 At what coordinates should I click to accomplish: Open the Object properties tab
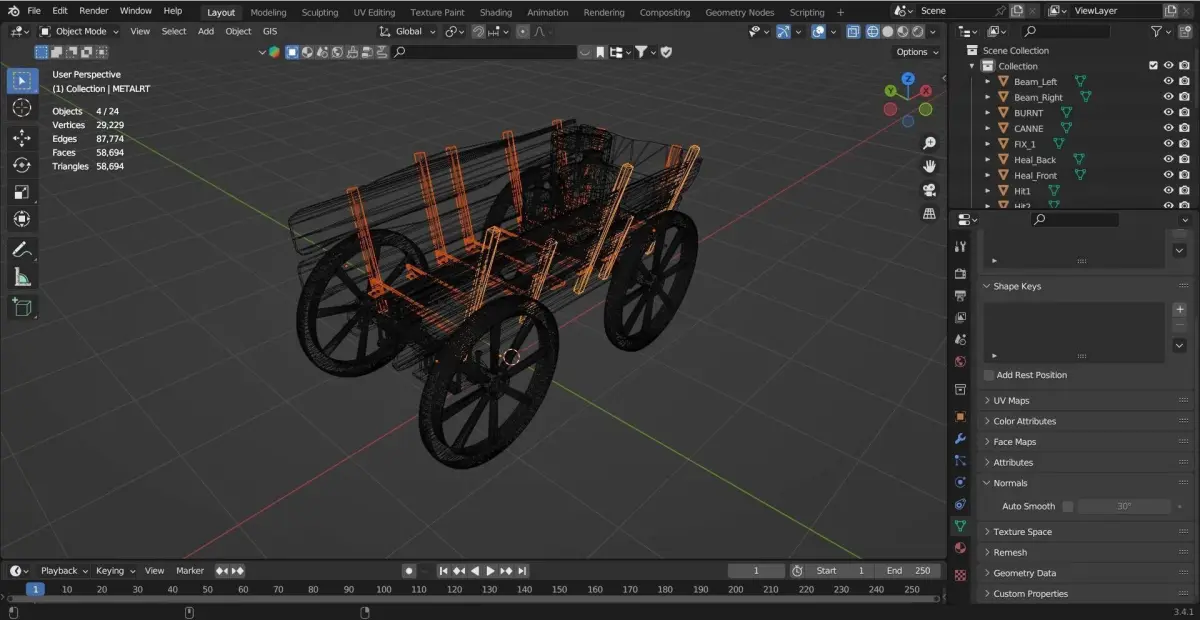click(960, 416)
